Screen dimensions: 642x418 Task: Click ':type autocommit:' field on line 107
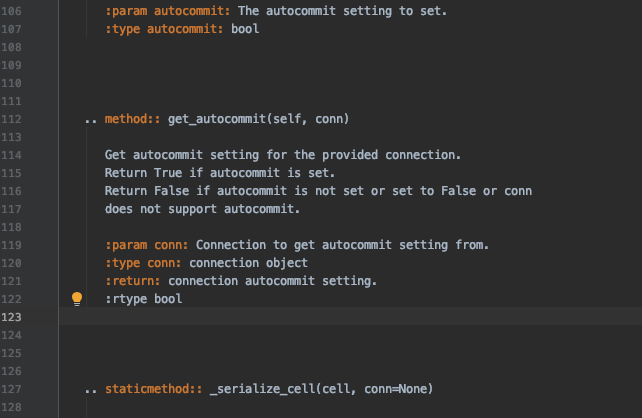click(164, 29)
